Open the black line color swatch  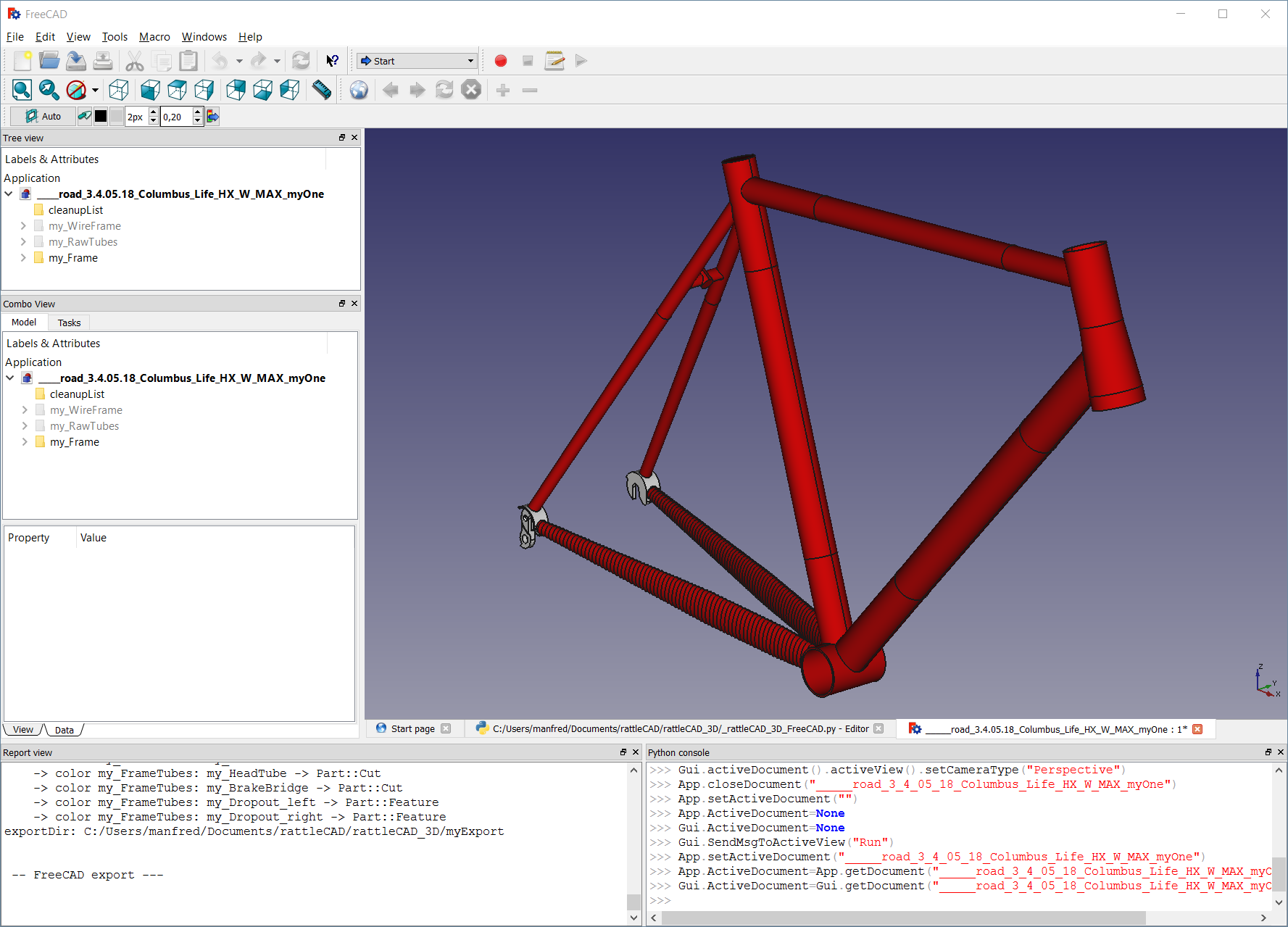[101, 116]
